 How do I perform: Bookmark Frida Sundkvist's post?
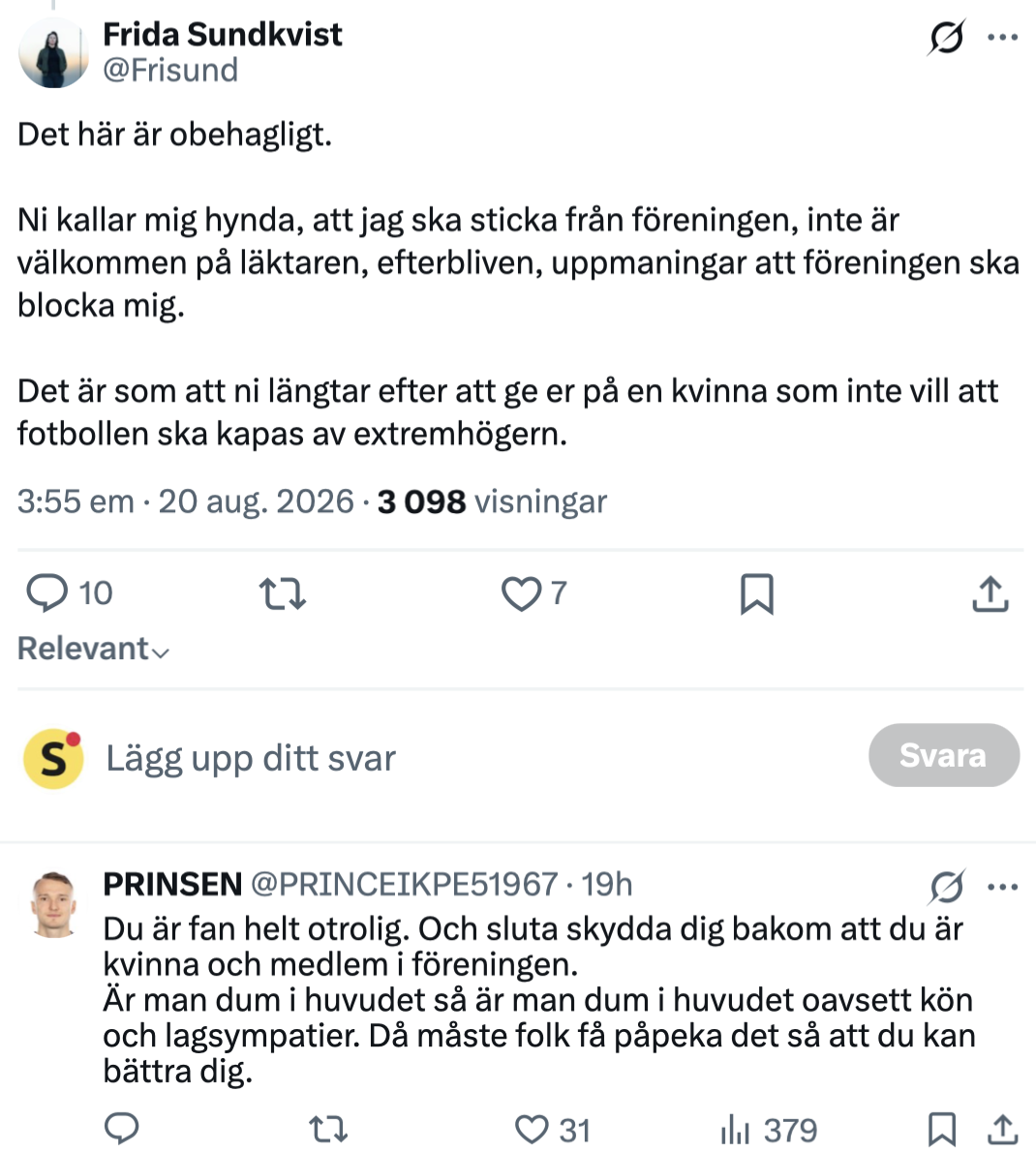coord(757,593)
